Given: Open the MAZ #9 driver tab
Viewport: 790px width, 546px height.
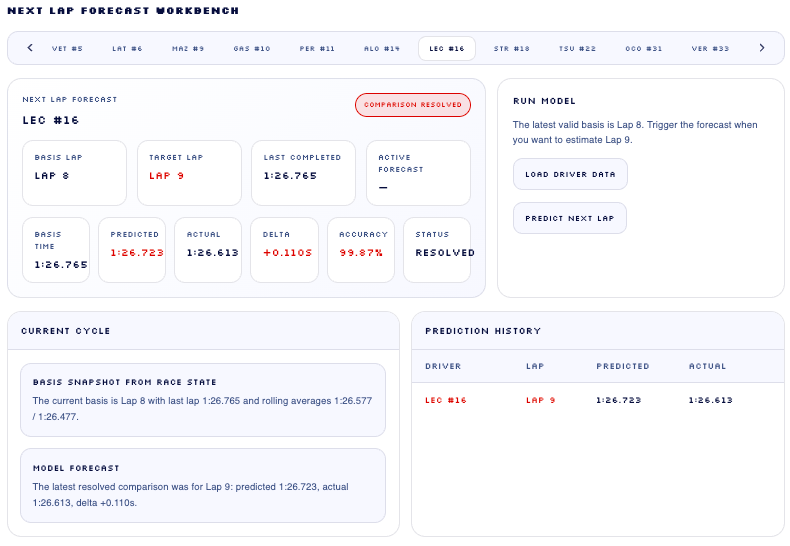Looking at the screenshot, I should click(x=188, y=48).
